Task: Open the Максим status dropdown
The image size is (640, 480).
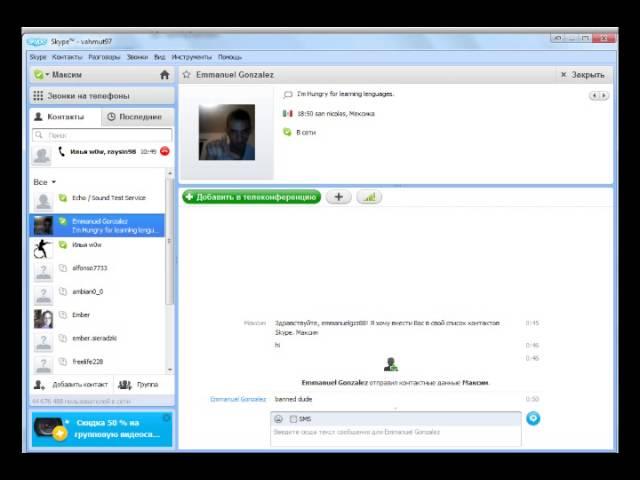Action: pyautogui.click(x=42, y=75)
